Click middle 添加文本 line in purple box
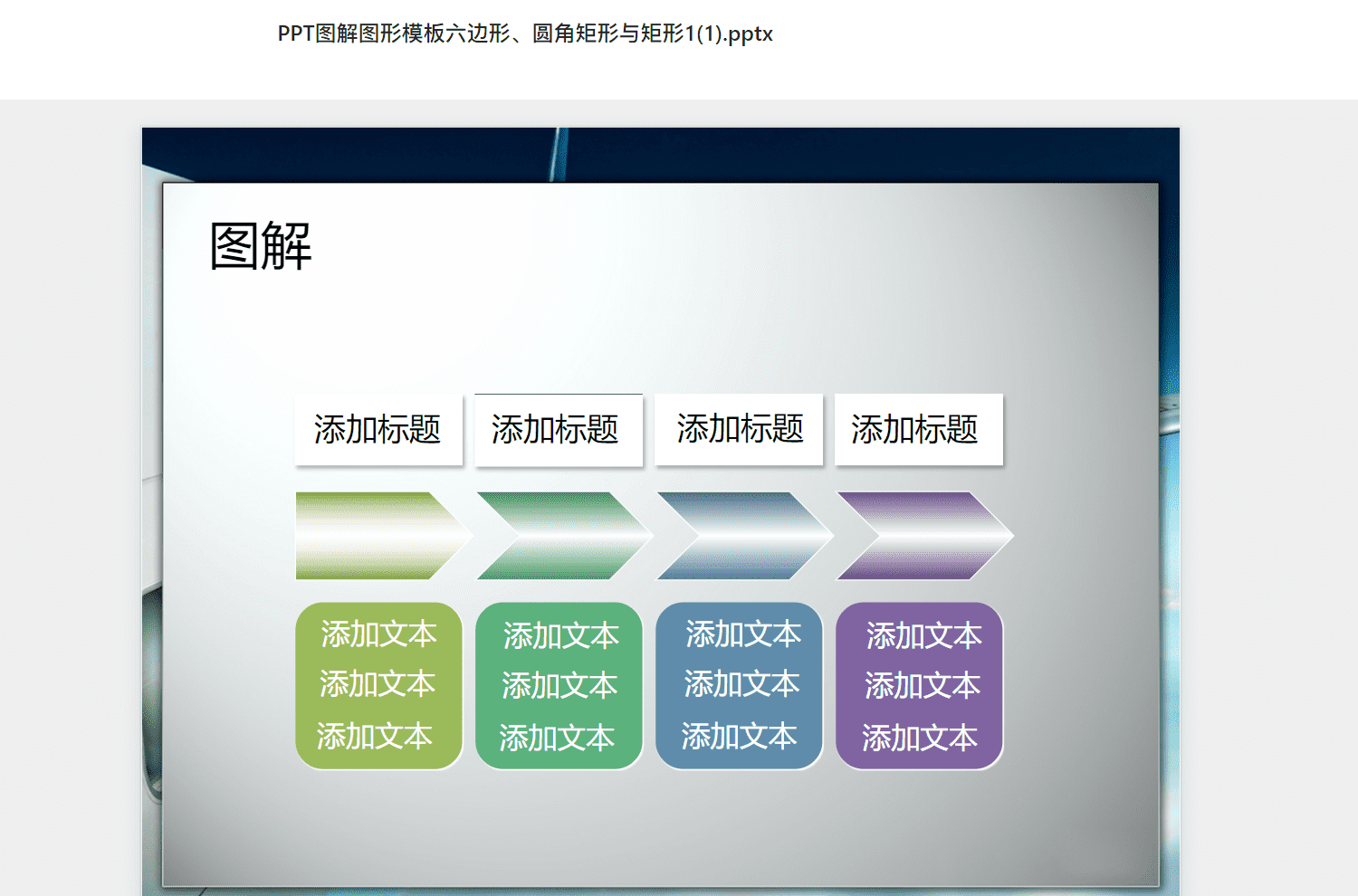Image resolution: width=1358 pixels, height=896 pixels. click(x=922, y=685)
